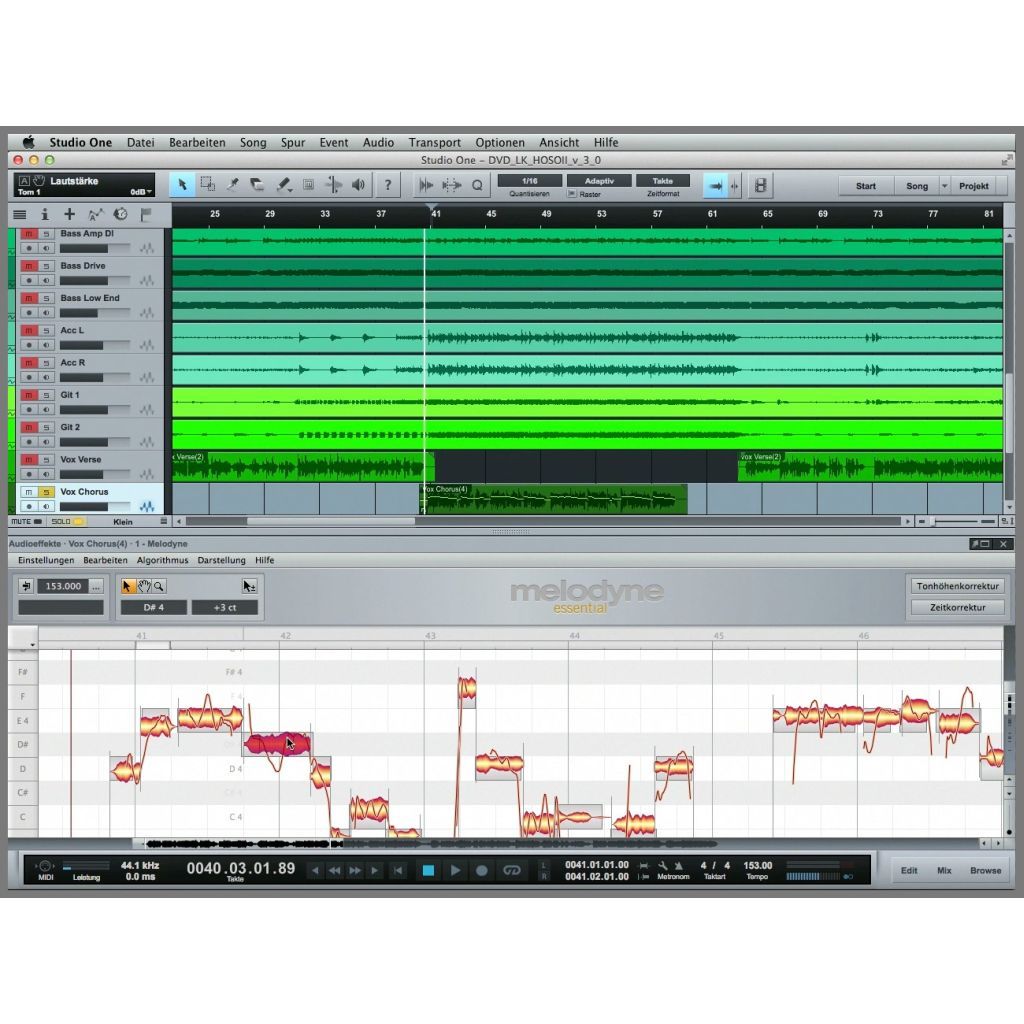Solo the Bass Drive track
Image resolution: width=1024 pixels, height=1024 pixels.
(x=46, y=266)
